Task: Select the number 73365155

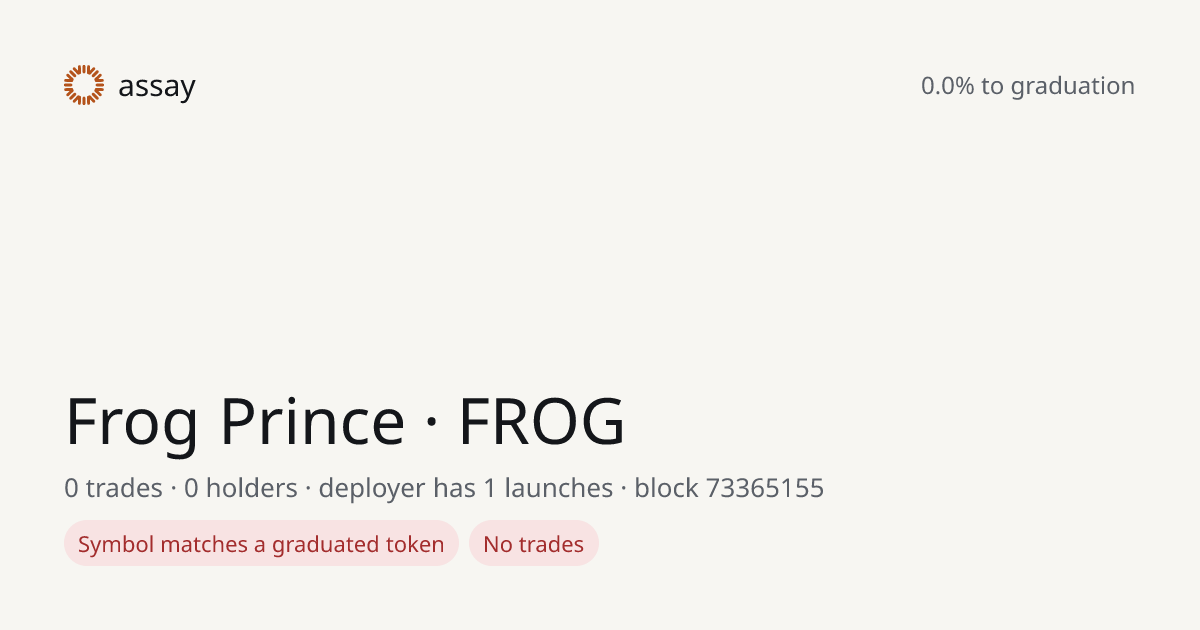Action: pos(765,488)
